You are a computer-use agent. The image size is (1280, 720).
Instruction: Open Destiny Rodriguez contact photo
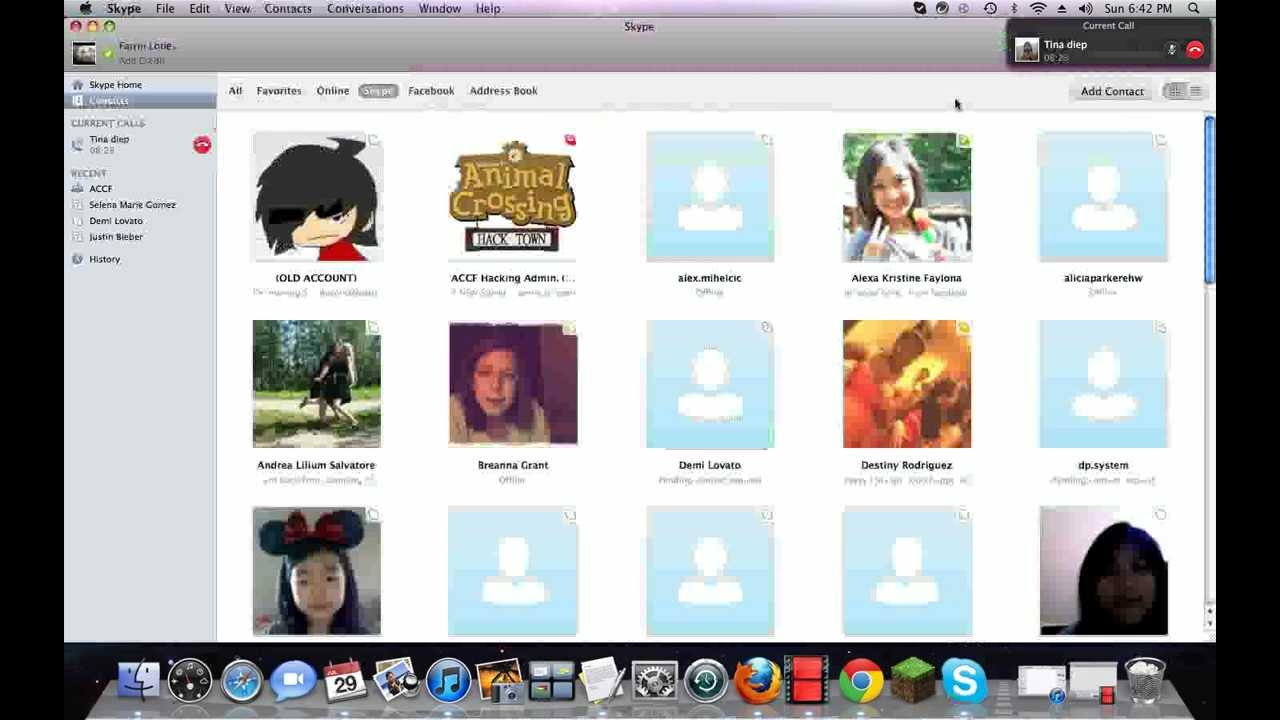point(907,384)
